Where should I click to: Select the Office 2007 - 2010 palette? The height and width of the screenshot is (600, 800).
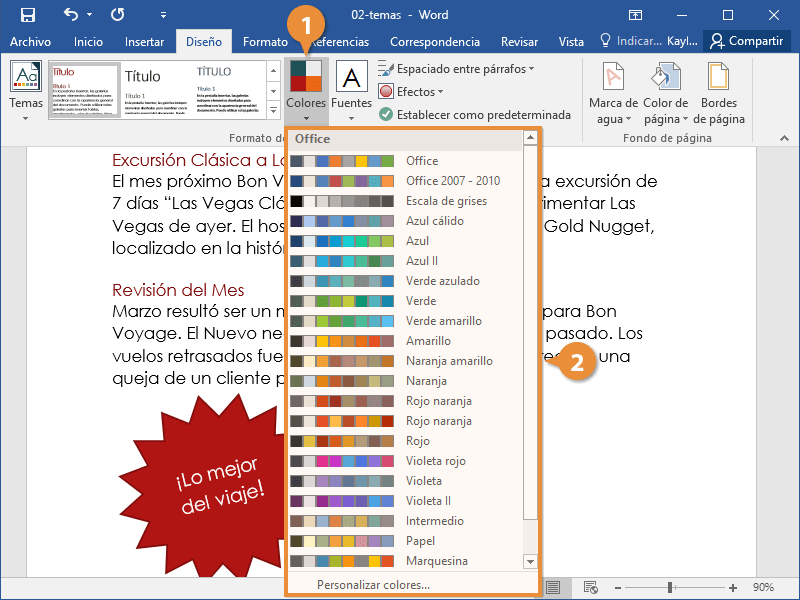pyautogui.click(x=406, y=181)
